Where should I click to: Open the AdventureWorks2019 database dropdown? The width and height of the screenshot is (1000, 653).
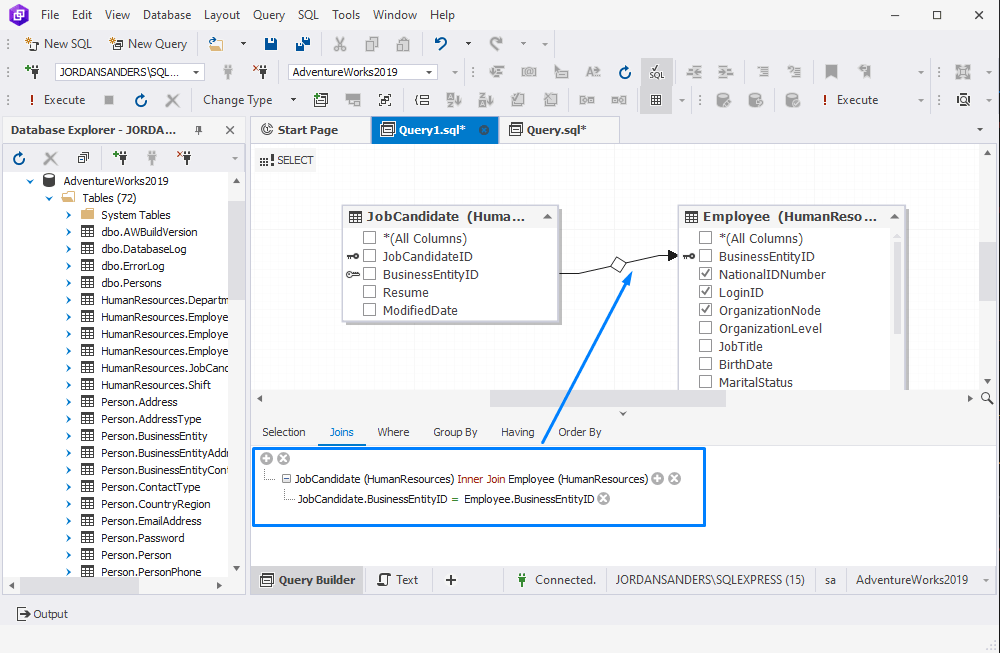[430, 72]
